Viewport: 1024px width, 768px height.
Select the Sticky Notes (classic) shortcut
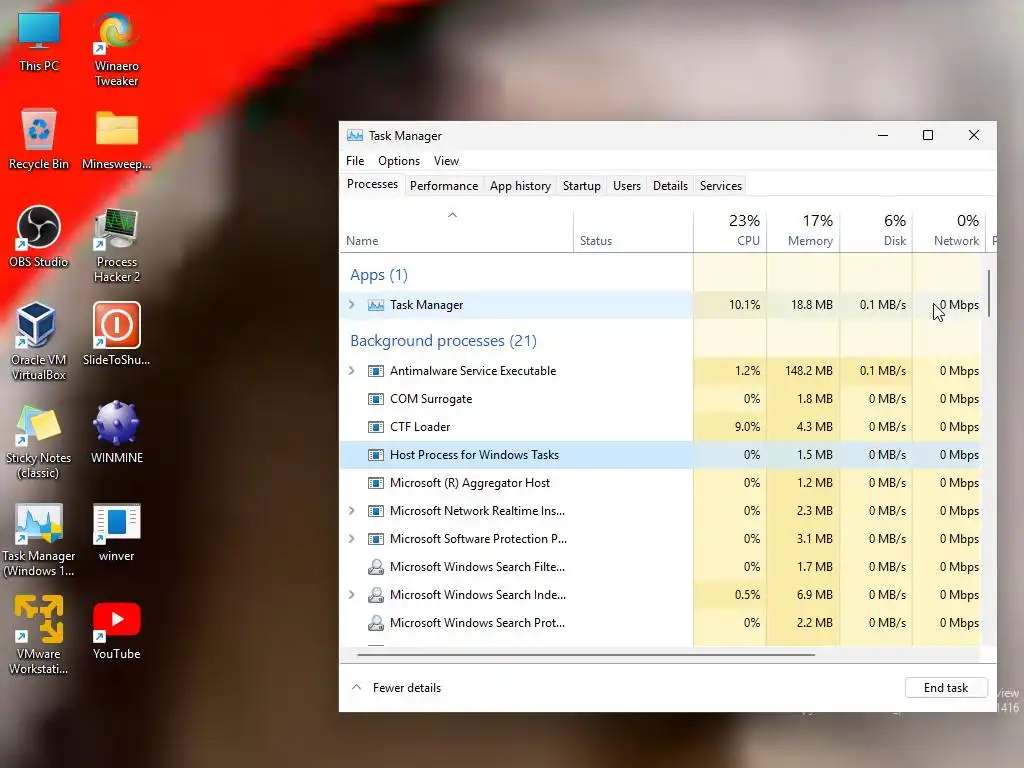pyautogui.click(x=39, y=441)
